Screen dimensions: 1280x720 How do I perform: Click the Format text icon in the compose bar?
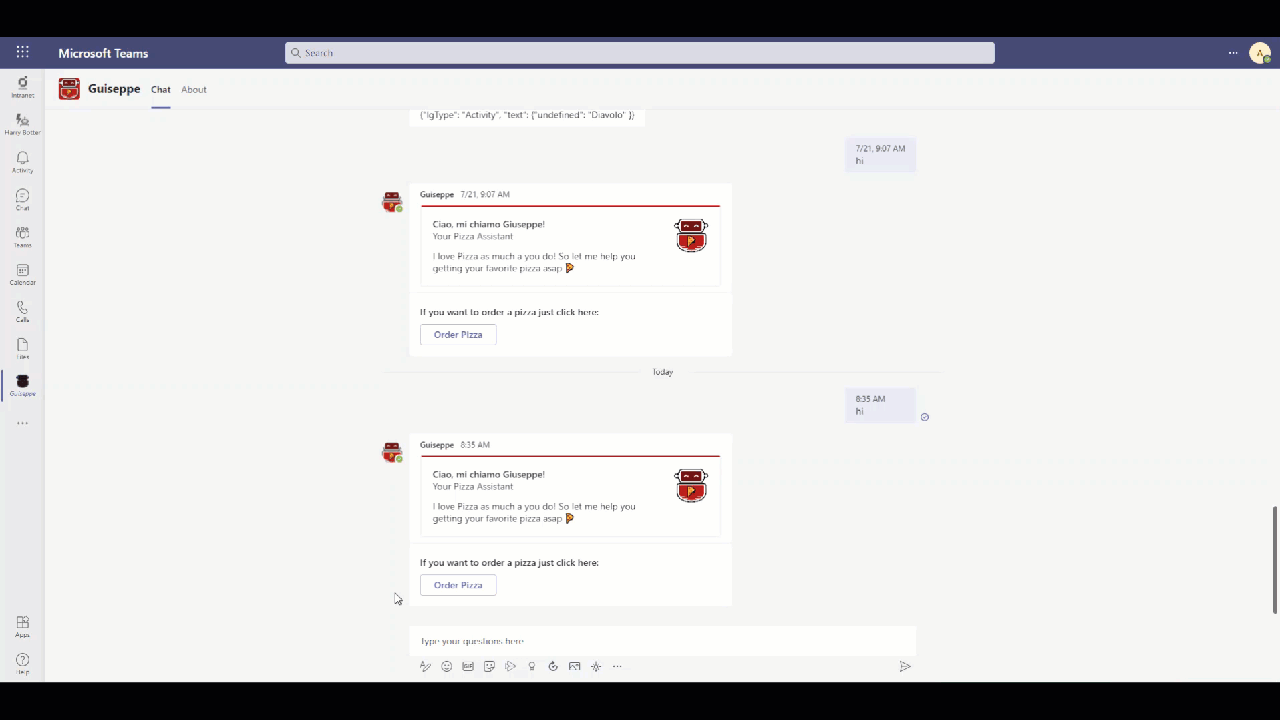425,666
